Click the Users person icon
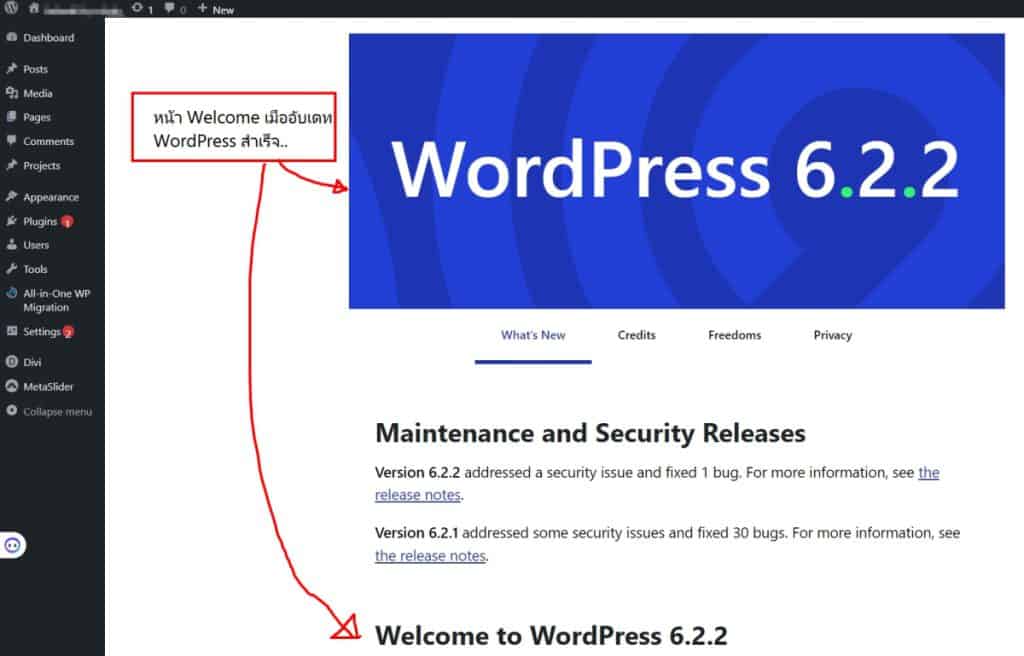 click(x=12, y=245)
